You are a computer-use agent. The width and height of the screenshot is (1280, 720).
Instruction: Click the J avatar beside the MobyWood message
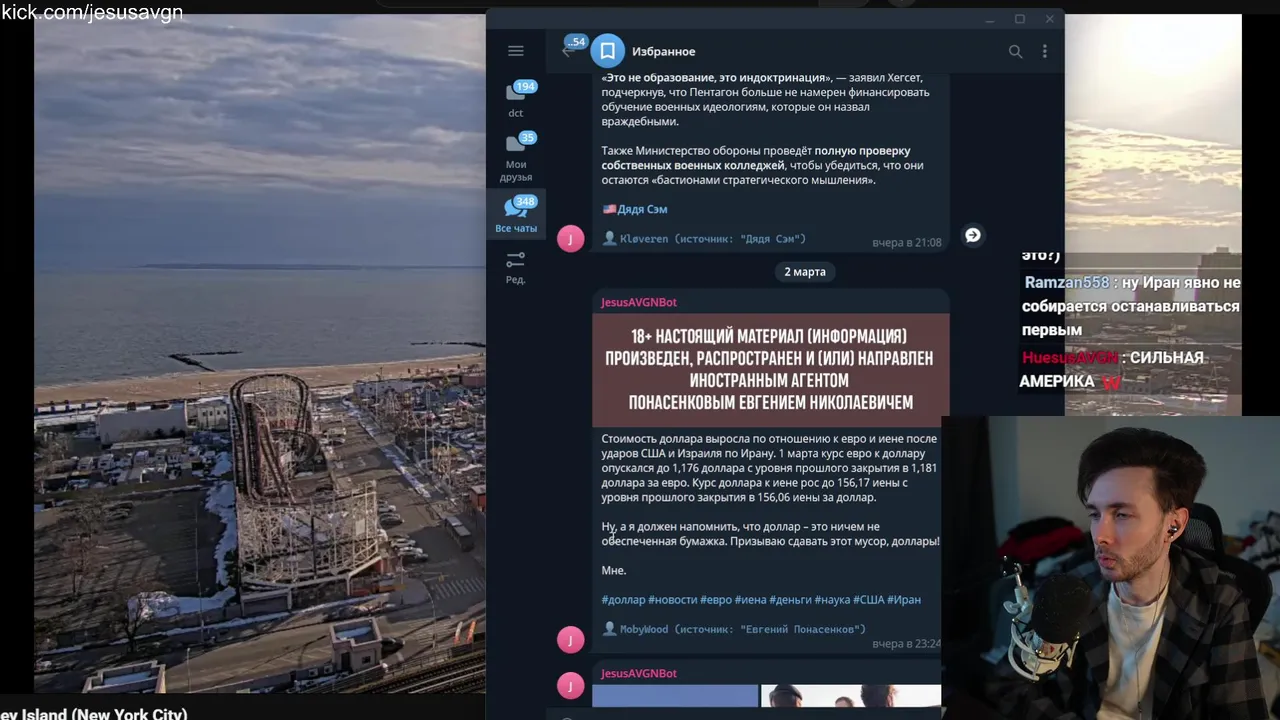coord(570,640)
